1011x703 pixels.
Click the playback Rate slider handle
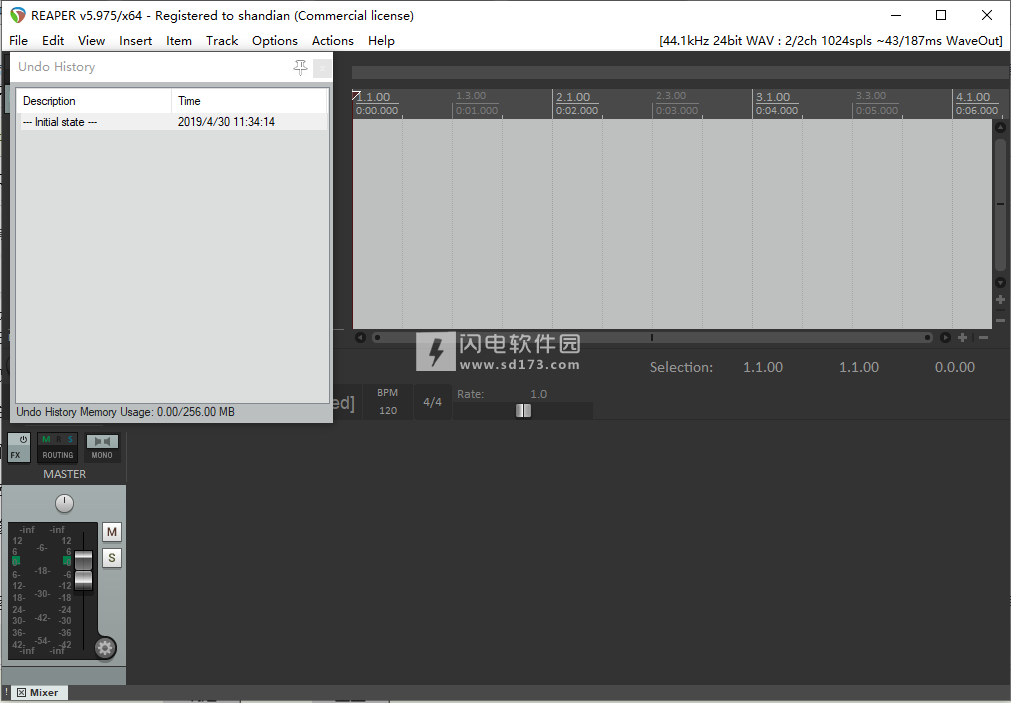523,411
